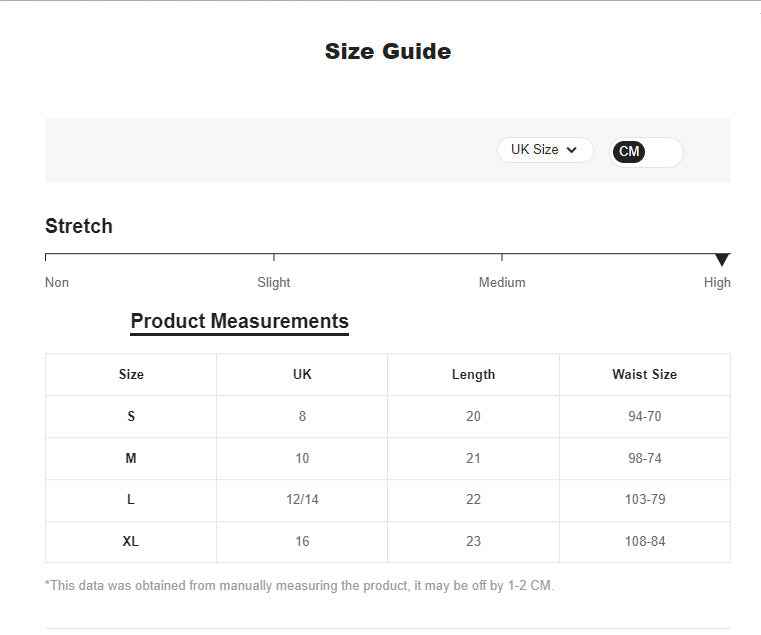Select the Medium stretch label

click(x=502, y=283)
